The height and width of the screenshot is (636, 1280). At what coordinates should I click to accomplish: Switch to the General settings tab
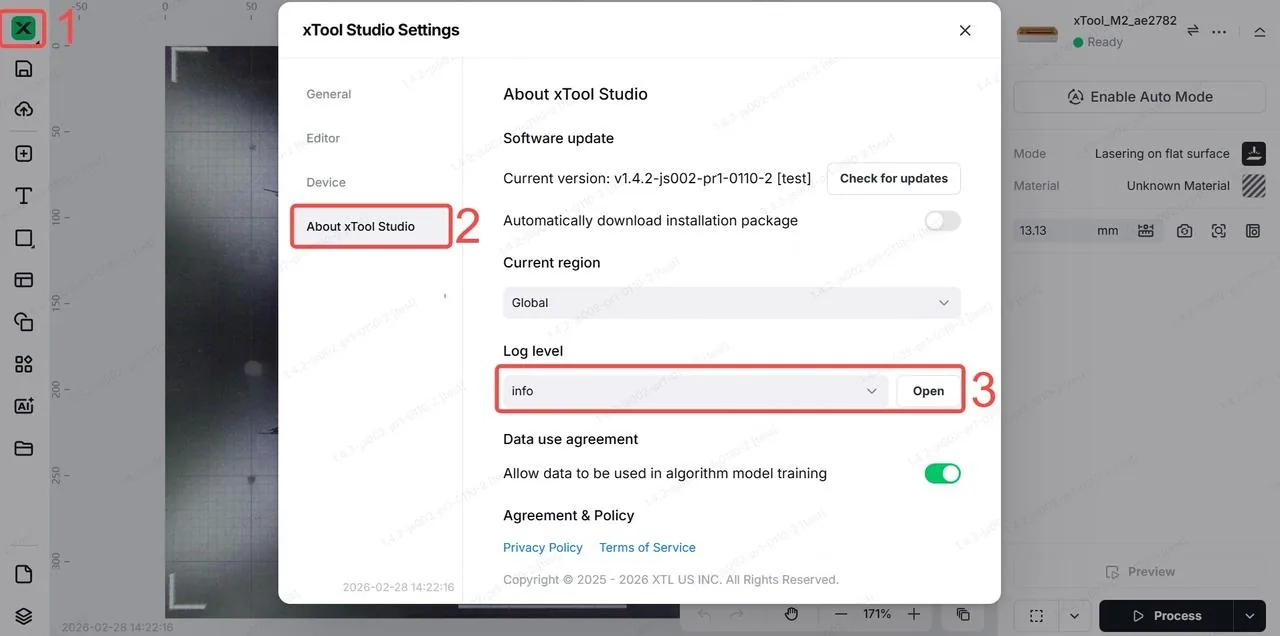tap(329, 94)
